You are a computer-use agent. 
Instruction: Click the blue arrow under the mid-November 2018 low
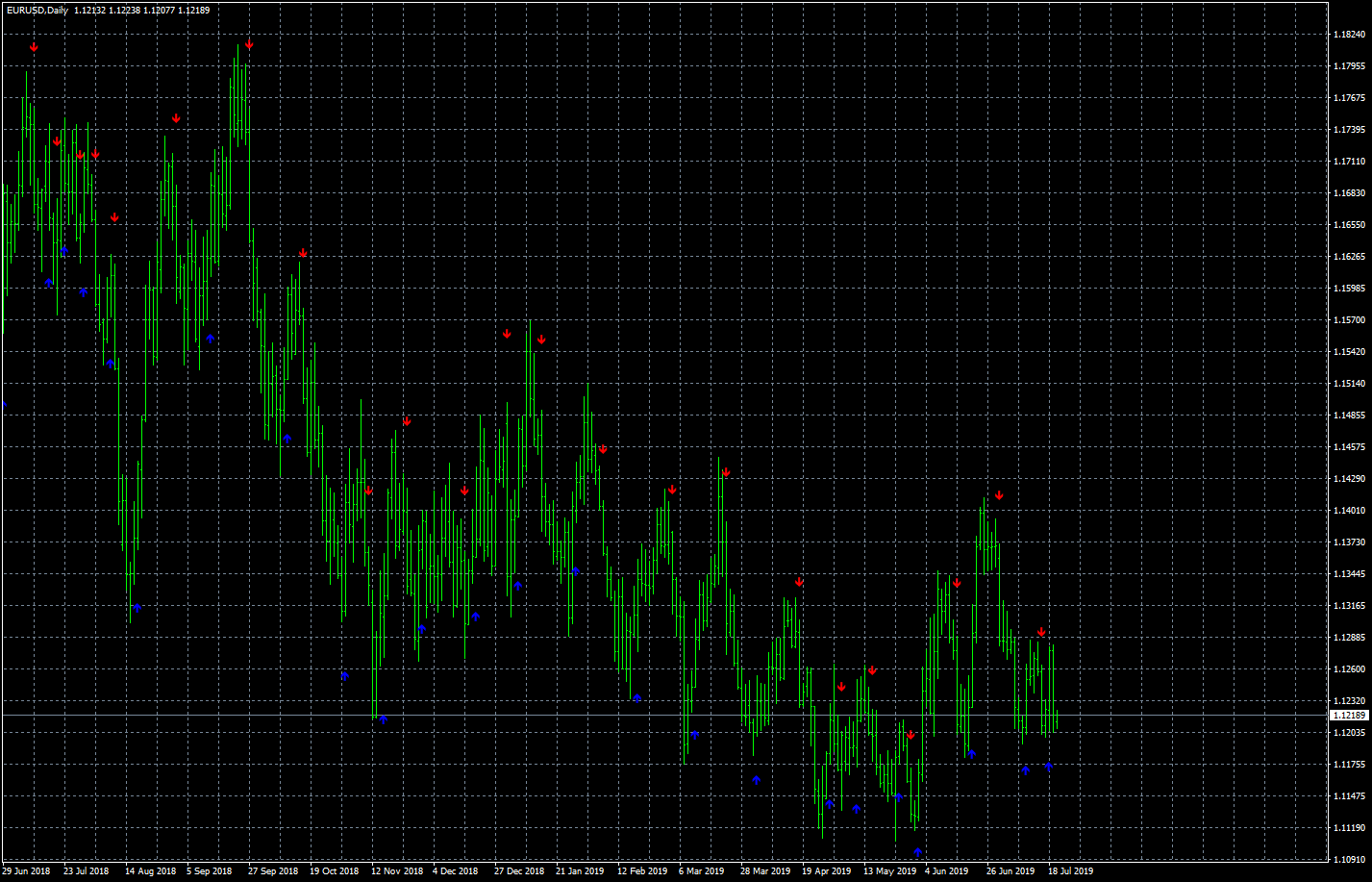383,718
